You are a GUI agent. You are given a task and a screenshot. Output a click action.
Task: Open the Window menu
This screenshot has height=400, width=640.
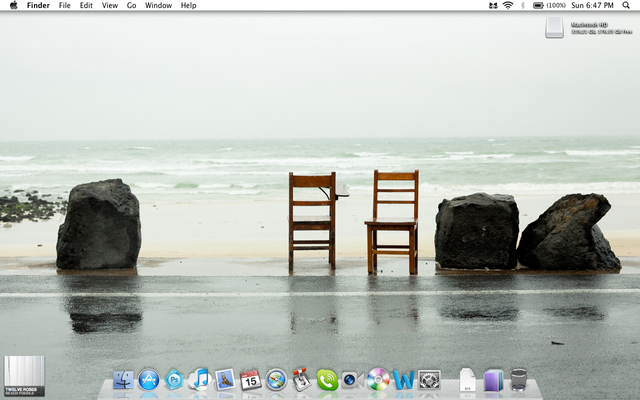tap(158, 6)
